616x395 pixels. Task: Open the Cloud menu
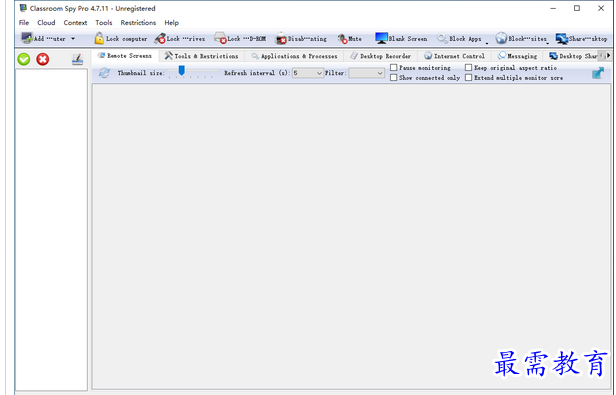coord(46,23)
